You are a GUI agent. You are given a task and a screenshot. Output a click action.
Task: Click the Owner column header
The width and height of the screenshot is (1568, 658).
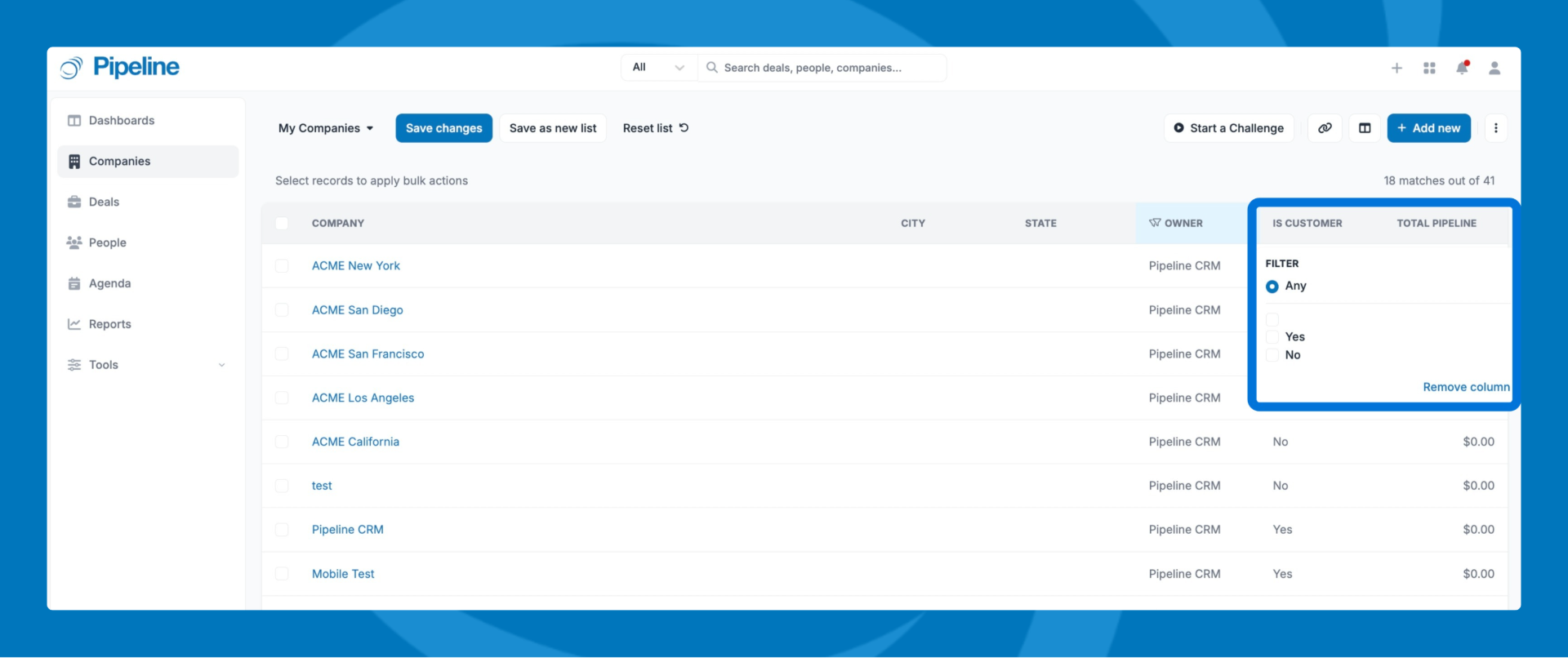click(1183, 224)
